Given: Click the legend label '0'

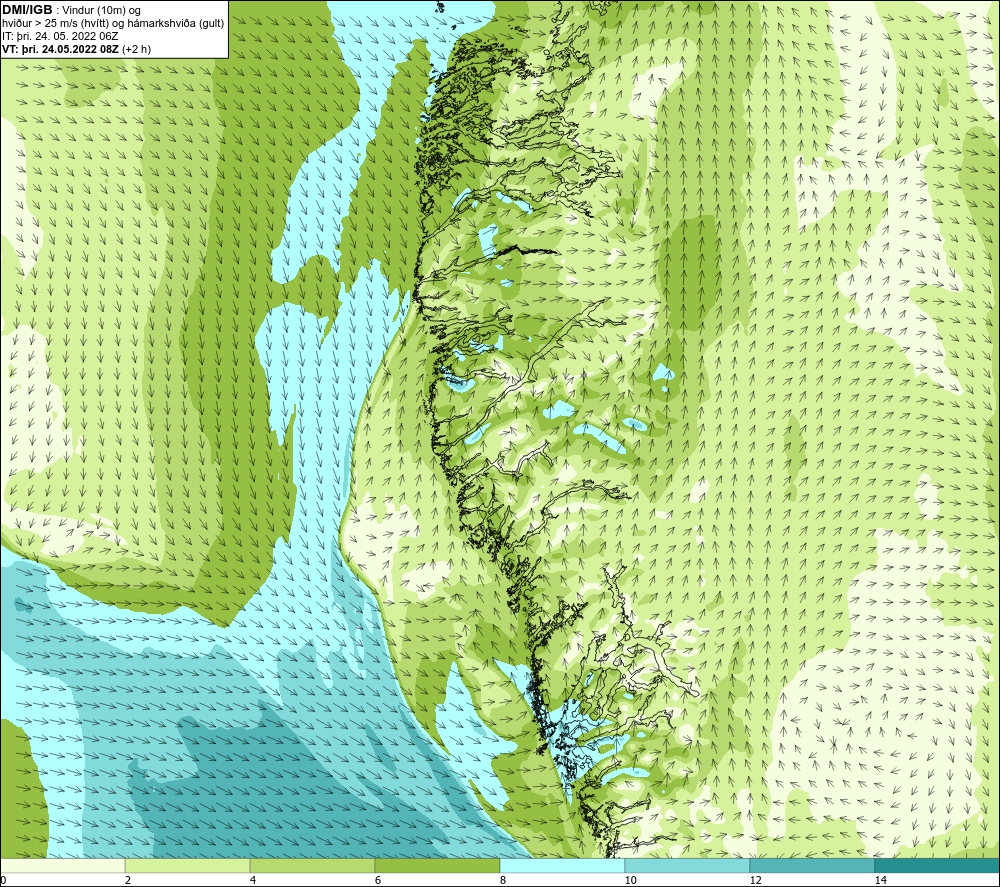Looking at the screenshot, I should pos(3,880).
